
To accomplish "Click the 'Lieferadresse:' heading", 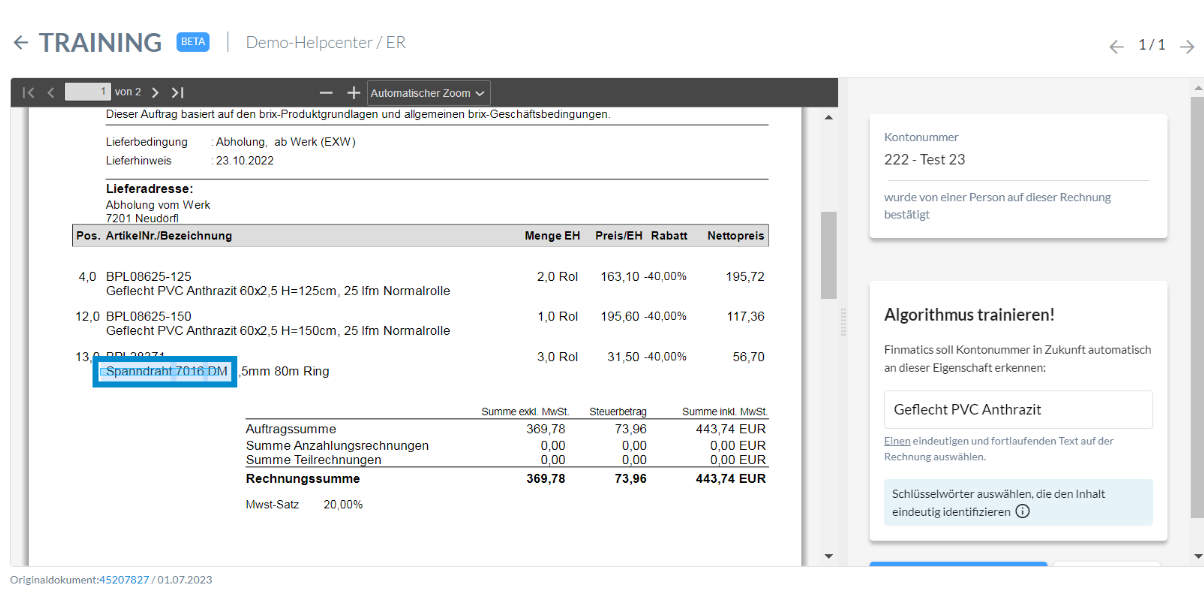I will coord(149,189).
